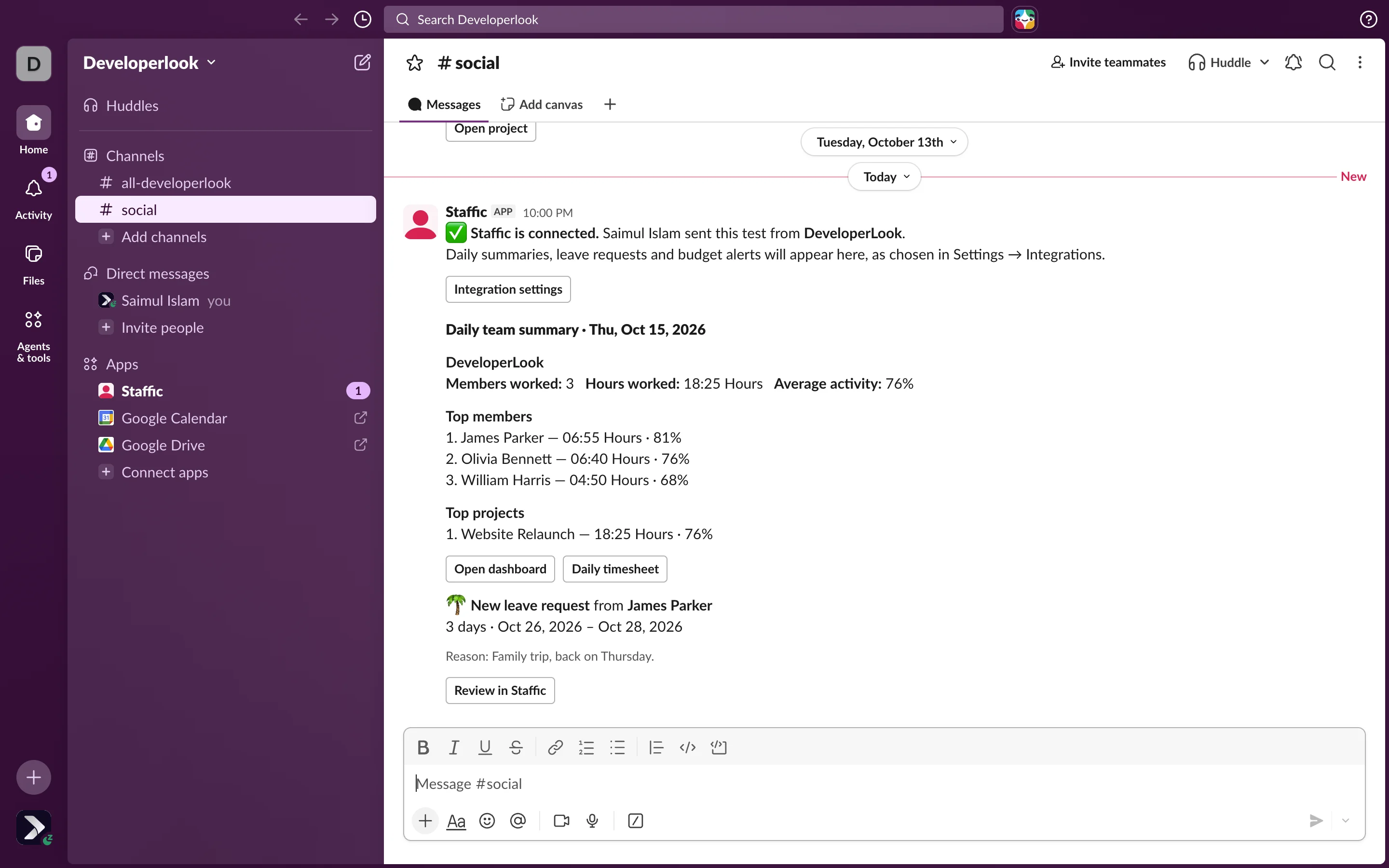Screen dimensions: 1389x868
Task: Start a bulleted list in the composer
Action: [617, 747]
